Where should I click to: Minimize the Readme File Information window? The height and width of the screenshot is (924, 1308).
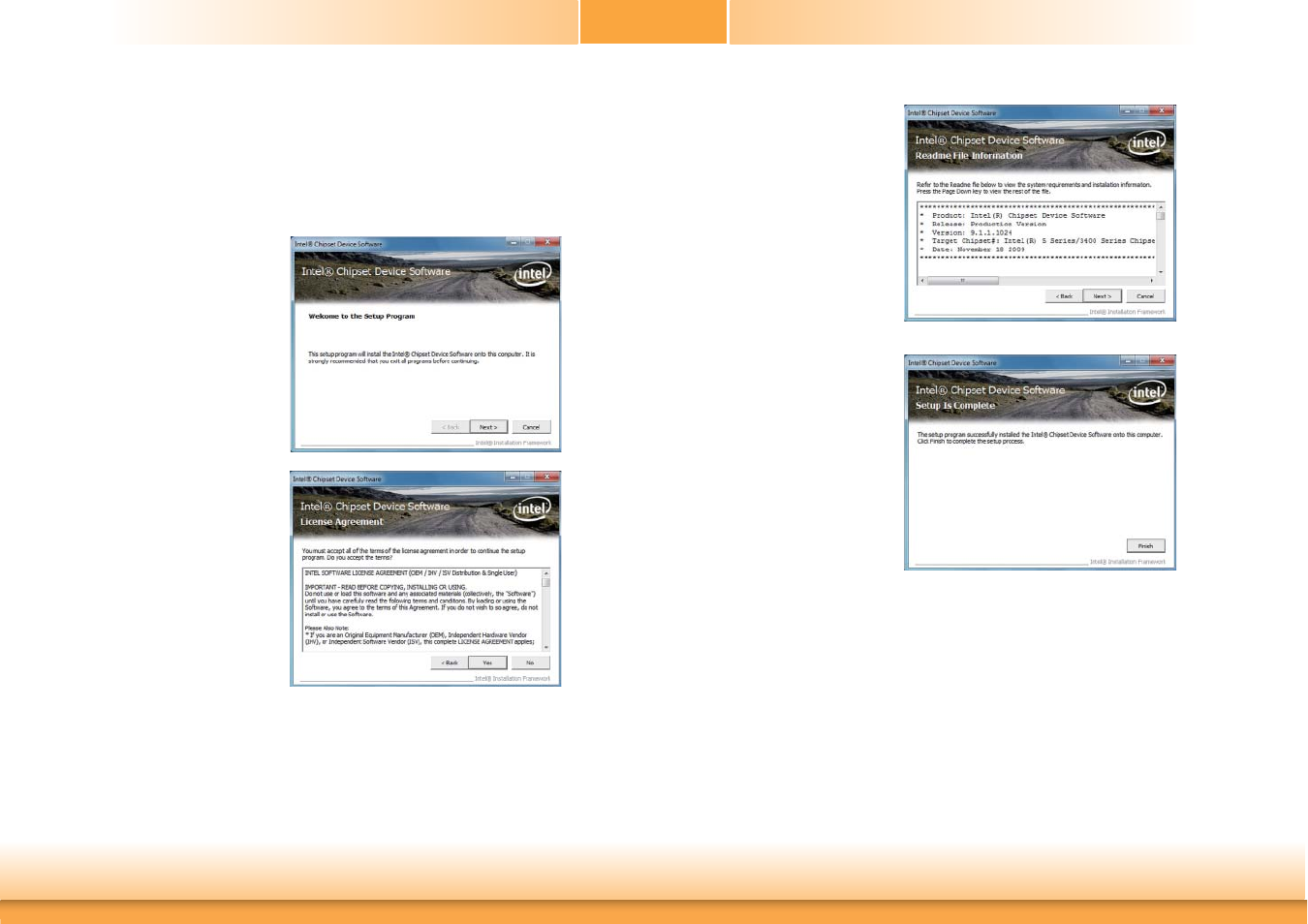(1128, 110)
